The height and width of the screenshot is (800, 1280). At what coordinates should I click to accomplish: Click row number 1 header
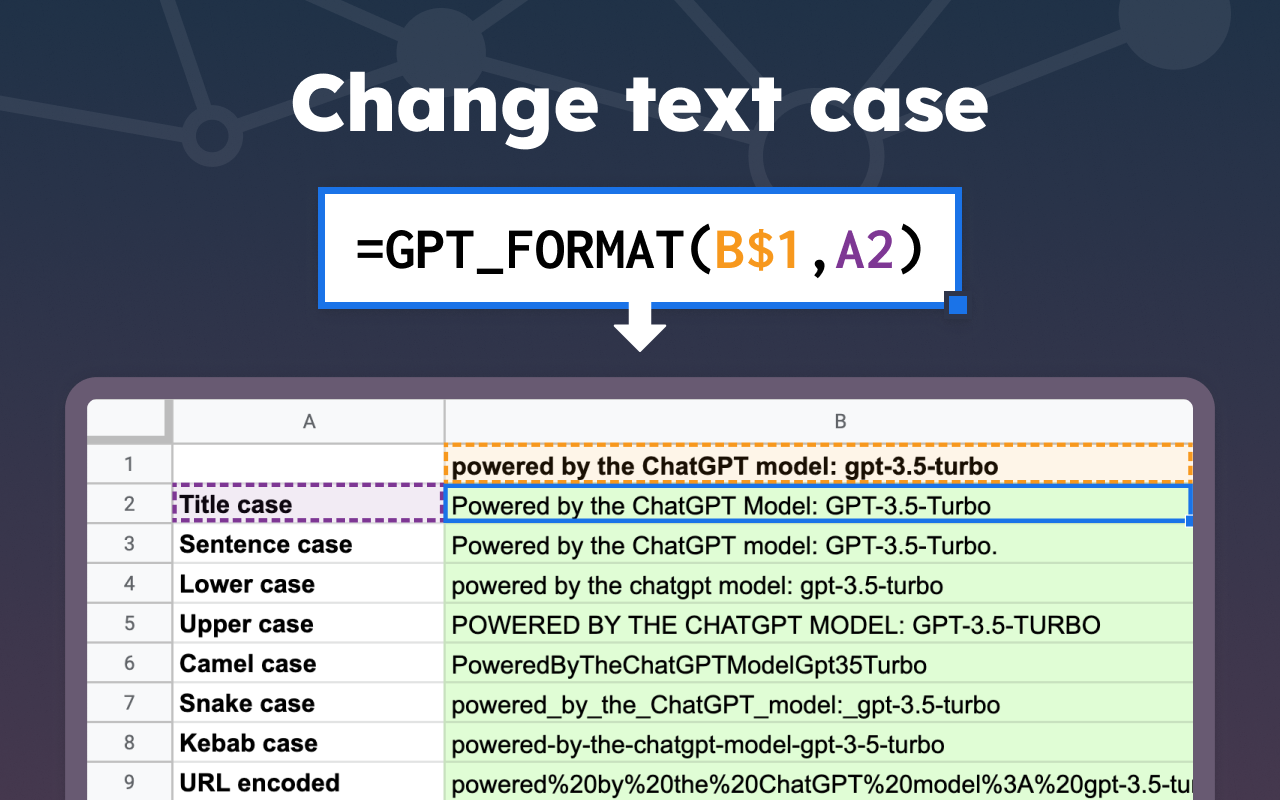click(127, 465)
